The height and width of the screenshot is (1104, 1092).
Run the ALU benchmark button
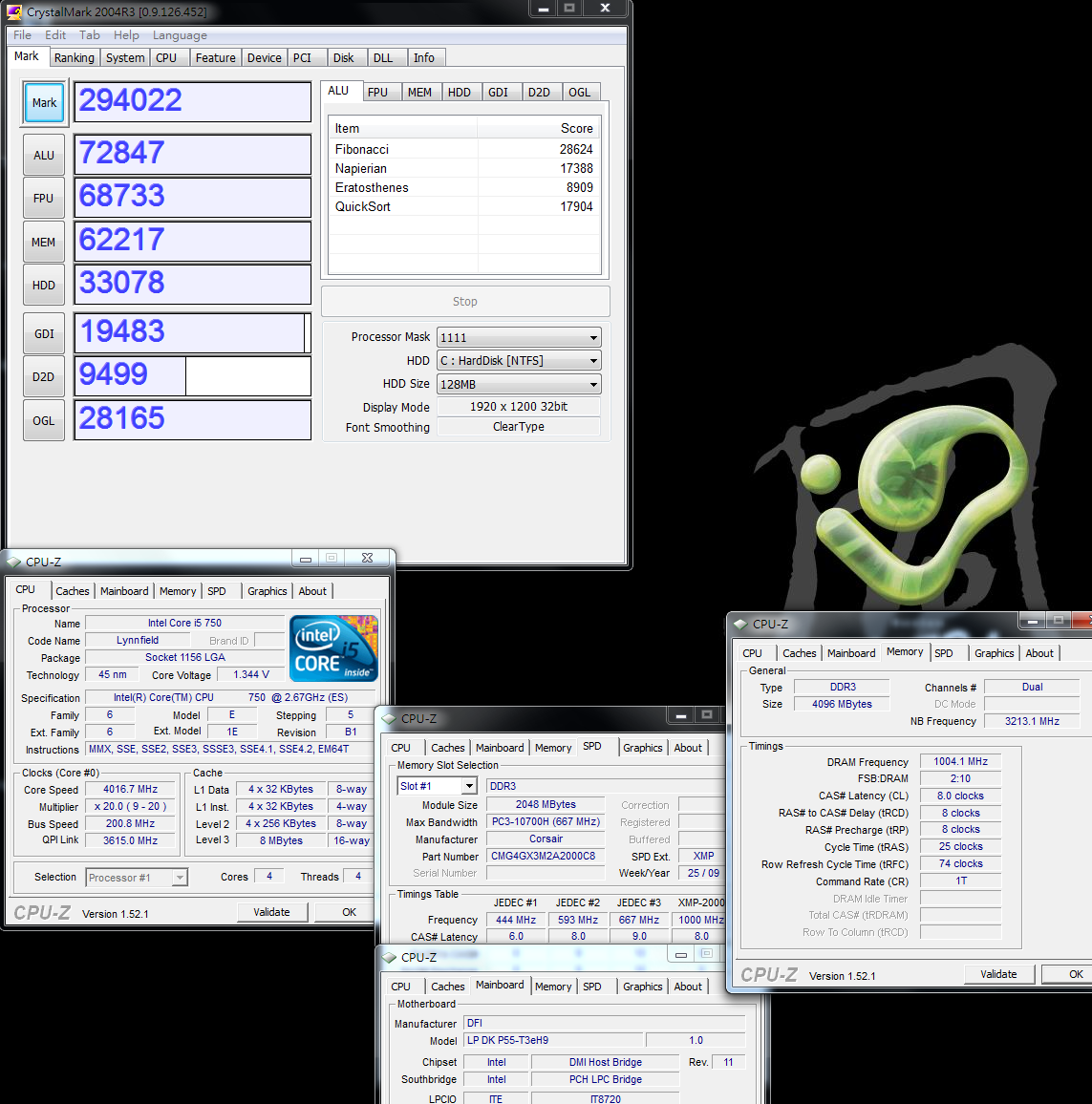pos(44,155)
